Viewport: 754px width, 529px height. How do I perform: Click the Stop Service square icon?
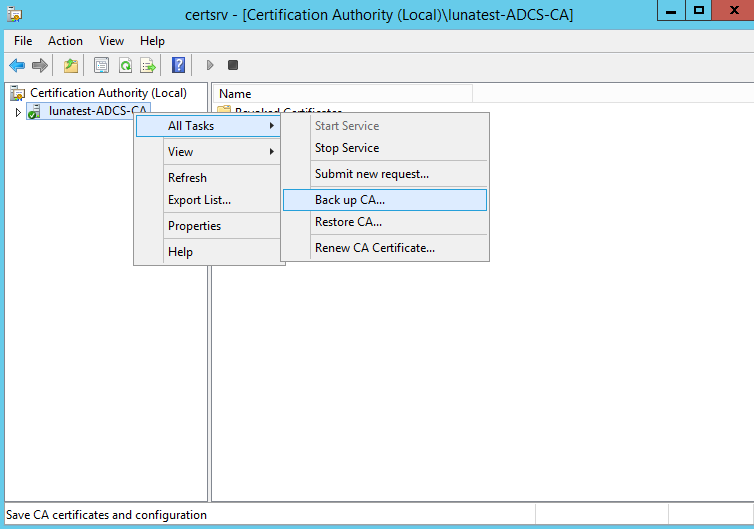click(233, 65)
